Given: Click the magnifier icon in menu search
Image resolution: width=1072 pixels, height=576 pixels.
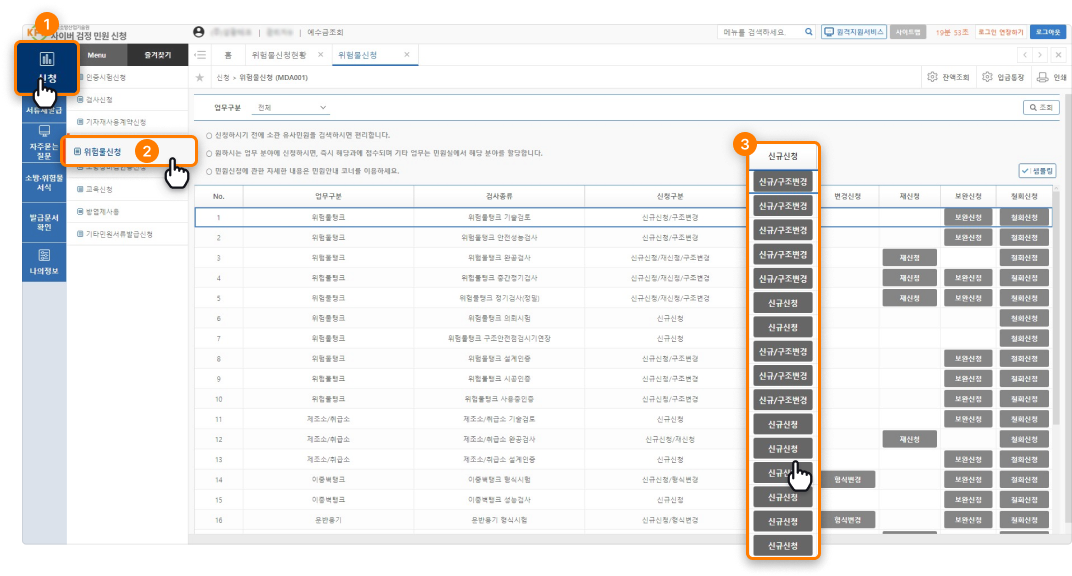Looking at the screenshot, I should click(808, 32).
